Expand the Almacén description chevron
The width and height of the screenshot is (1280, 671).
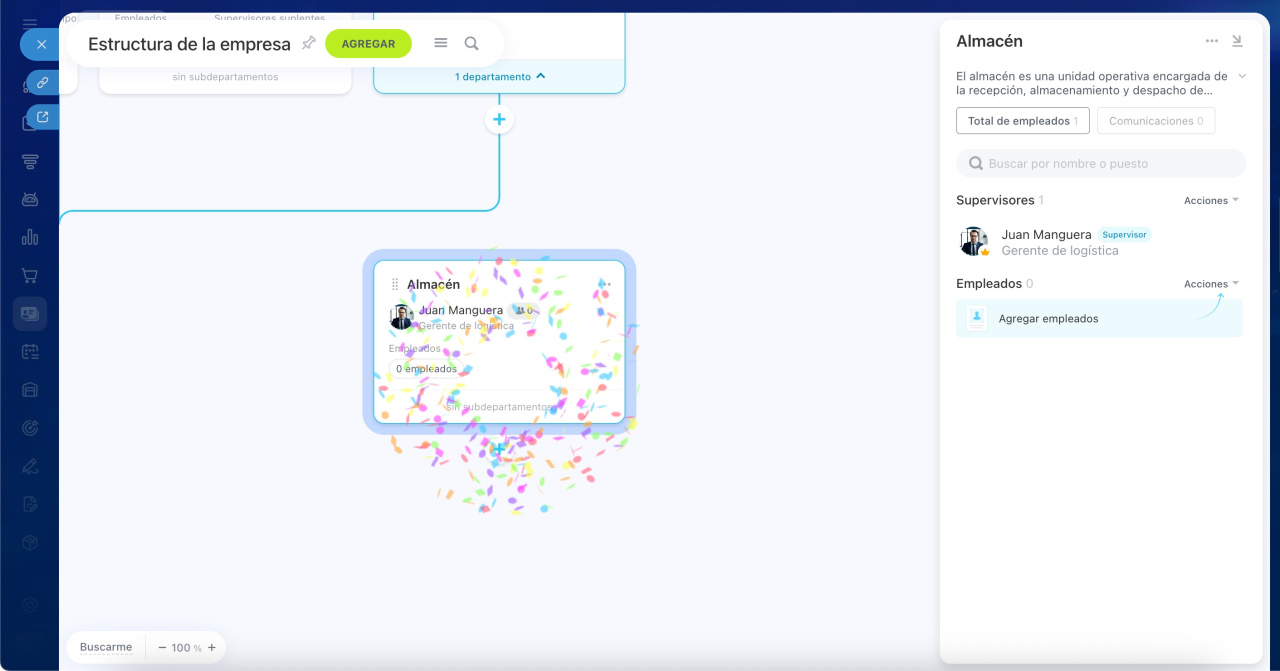(x=1242, y=76)
